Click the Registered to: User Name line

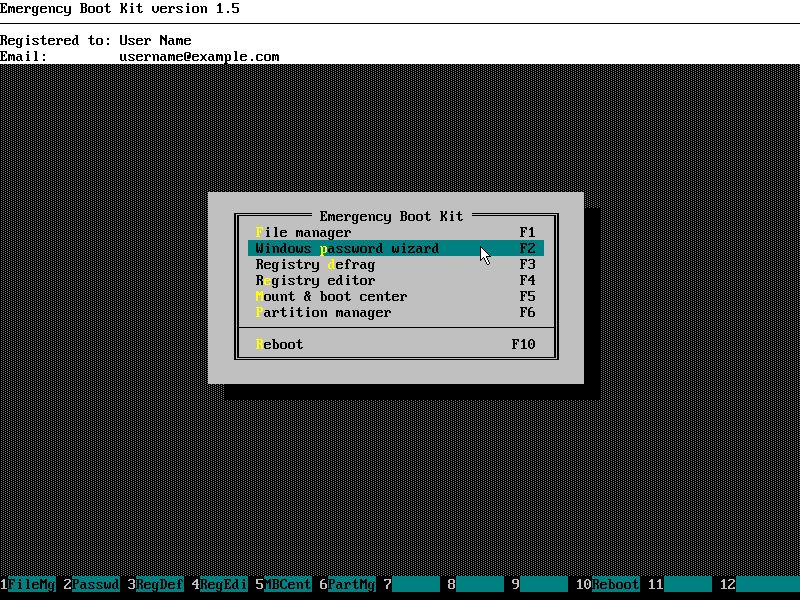coord(96,40)
